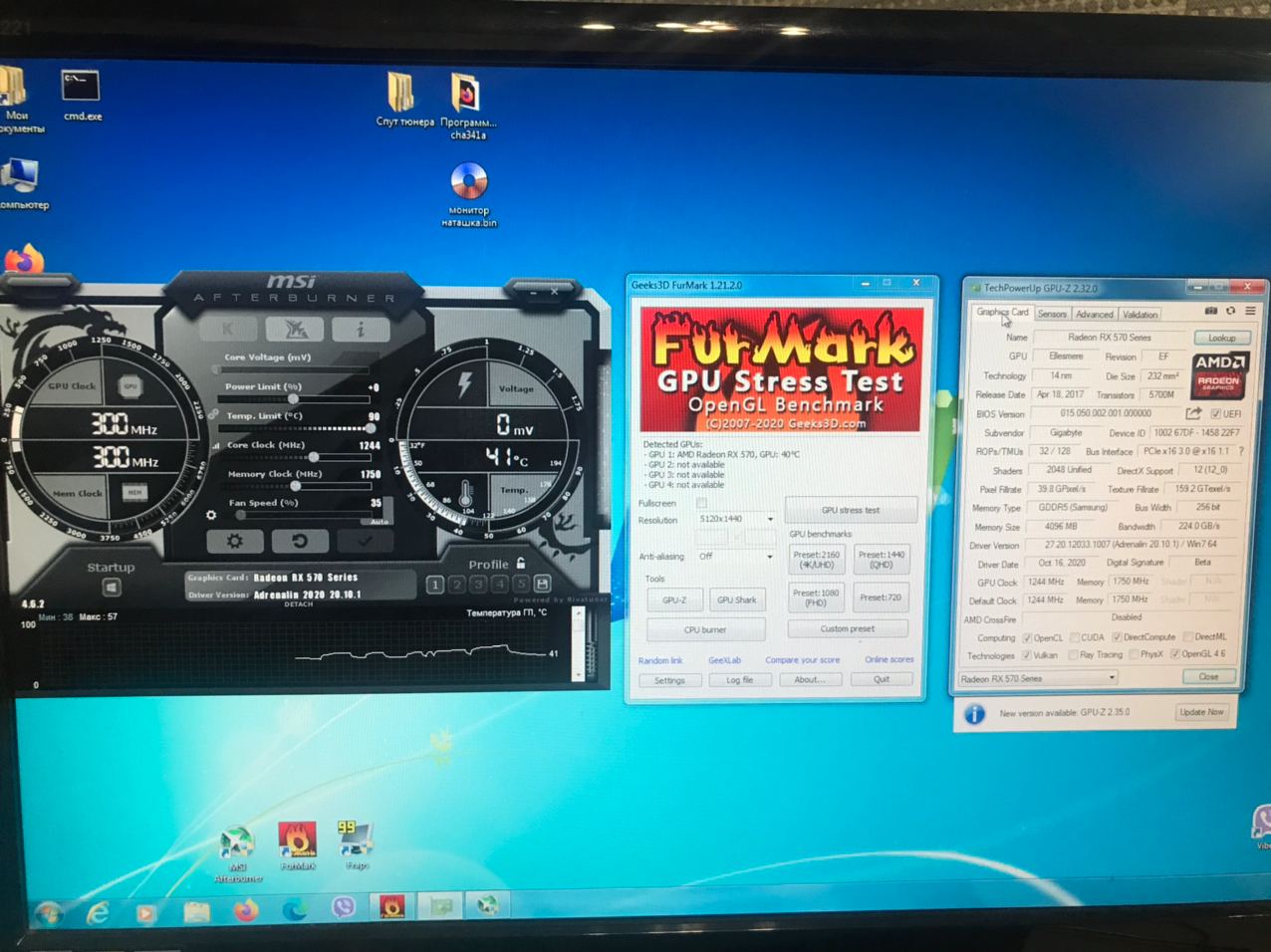Select profile slot 1 in Afterburner
The width and height of the screenshot is (1271, 952).
(434, 585)
